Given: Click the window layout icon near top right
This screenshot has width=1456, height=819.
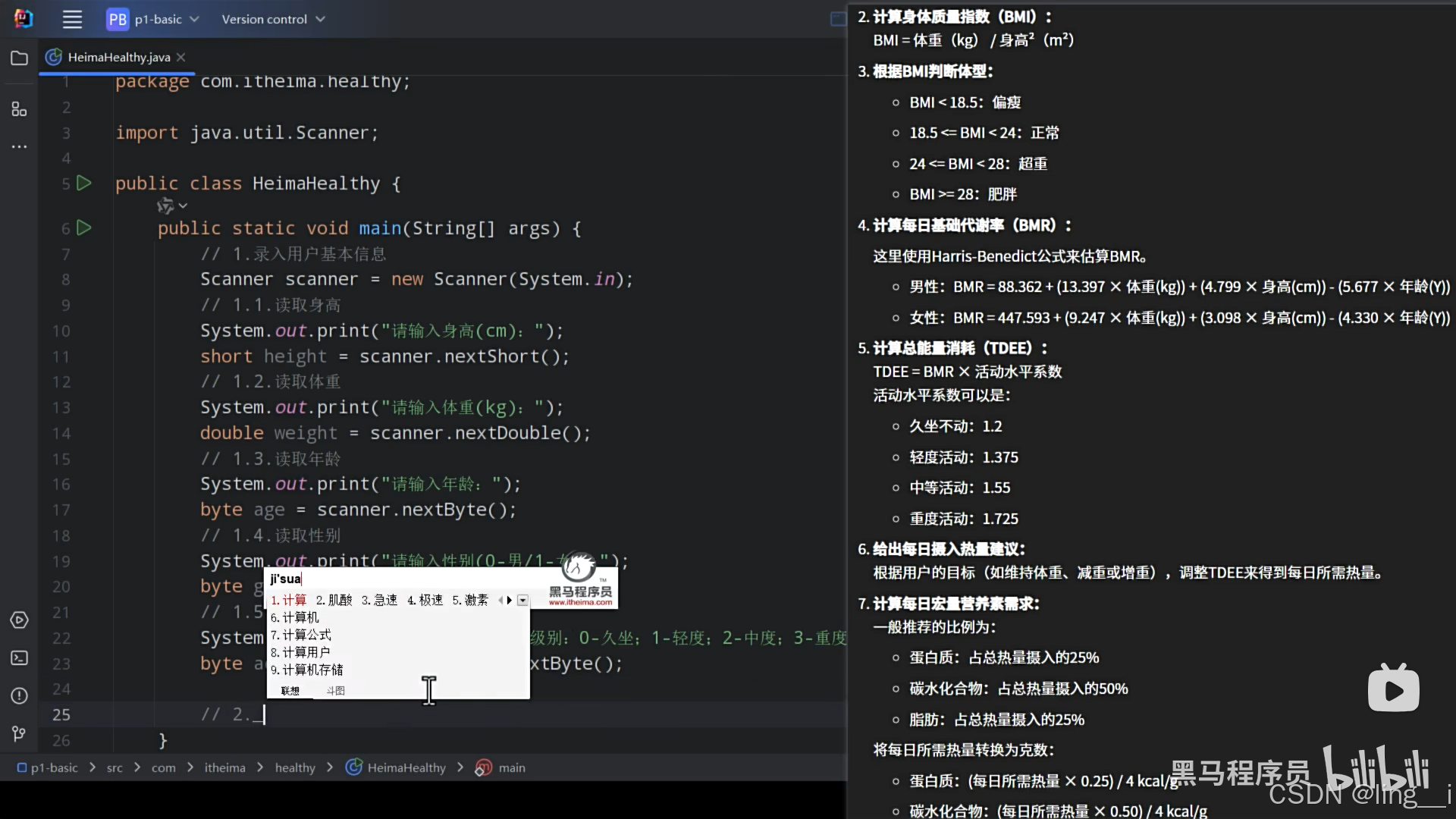Looking at the screenshot, I should pos(838,19).
